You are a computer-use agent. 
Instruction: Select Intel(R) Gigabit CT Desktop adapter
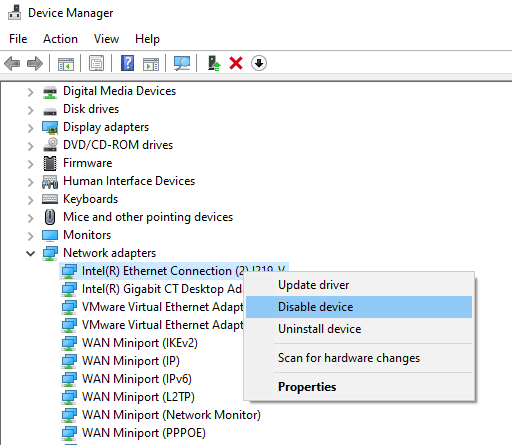point(162,289)
